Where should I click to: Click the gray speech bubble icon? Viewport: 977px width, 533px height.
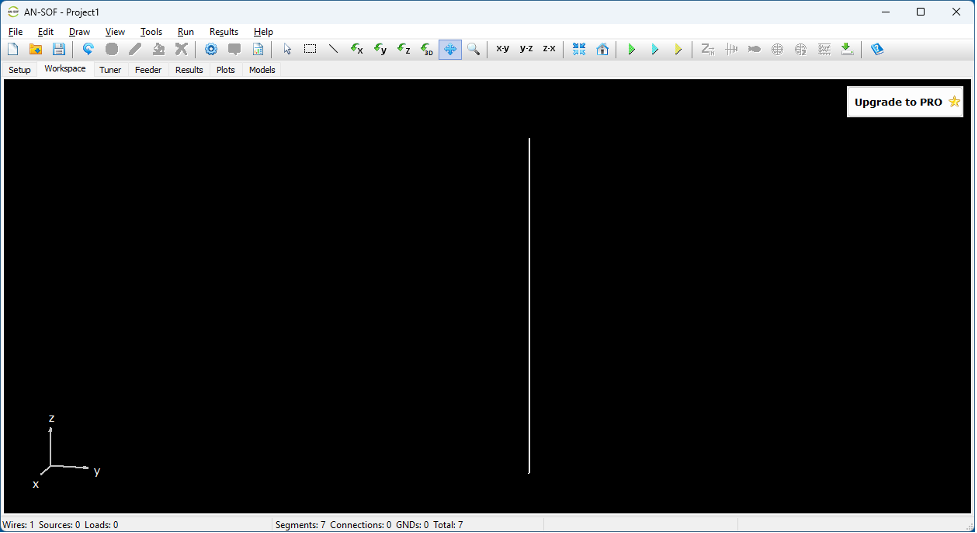click(x=234, y=49)
